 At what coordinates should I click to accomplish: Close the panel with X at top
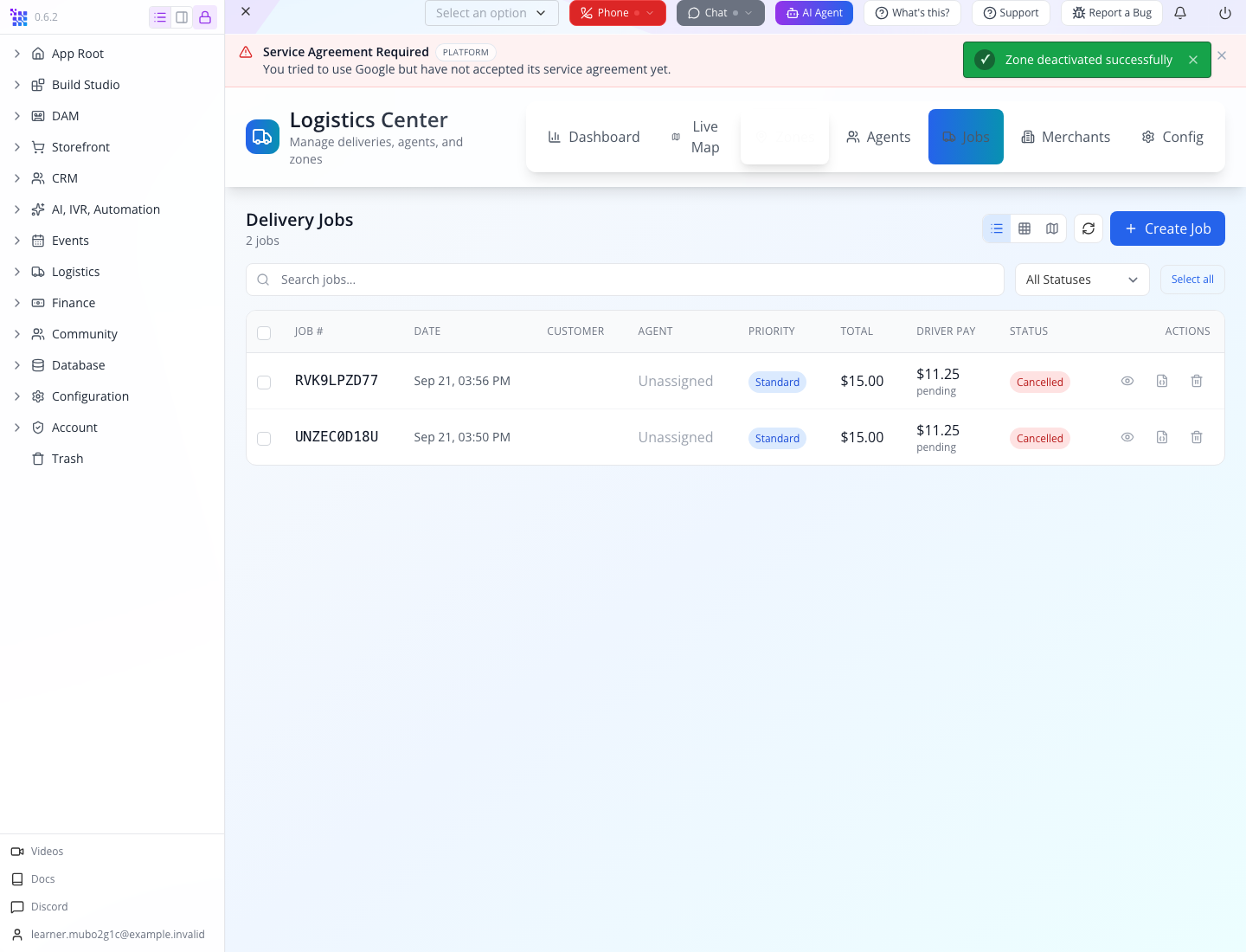pyautogui.click(x=246, y=11)
